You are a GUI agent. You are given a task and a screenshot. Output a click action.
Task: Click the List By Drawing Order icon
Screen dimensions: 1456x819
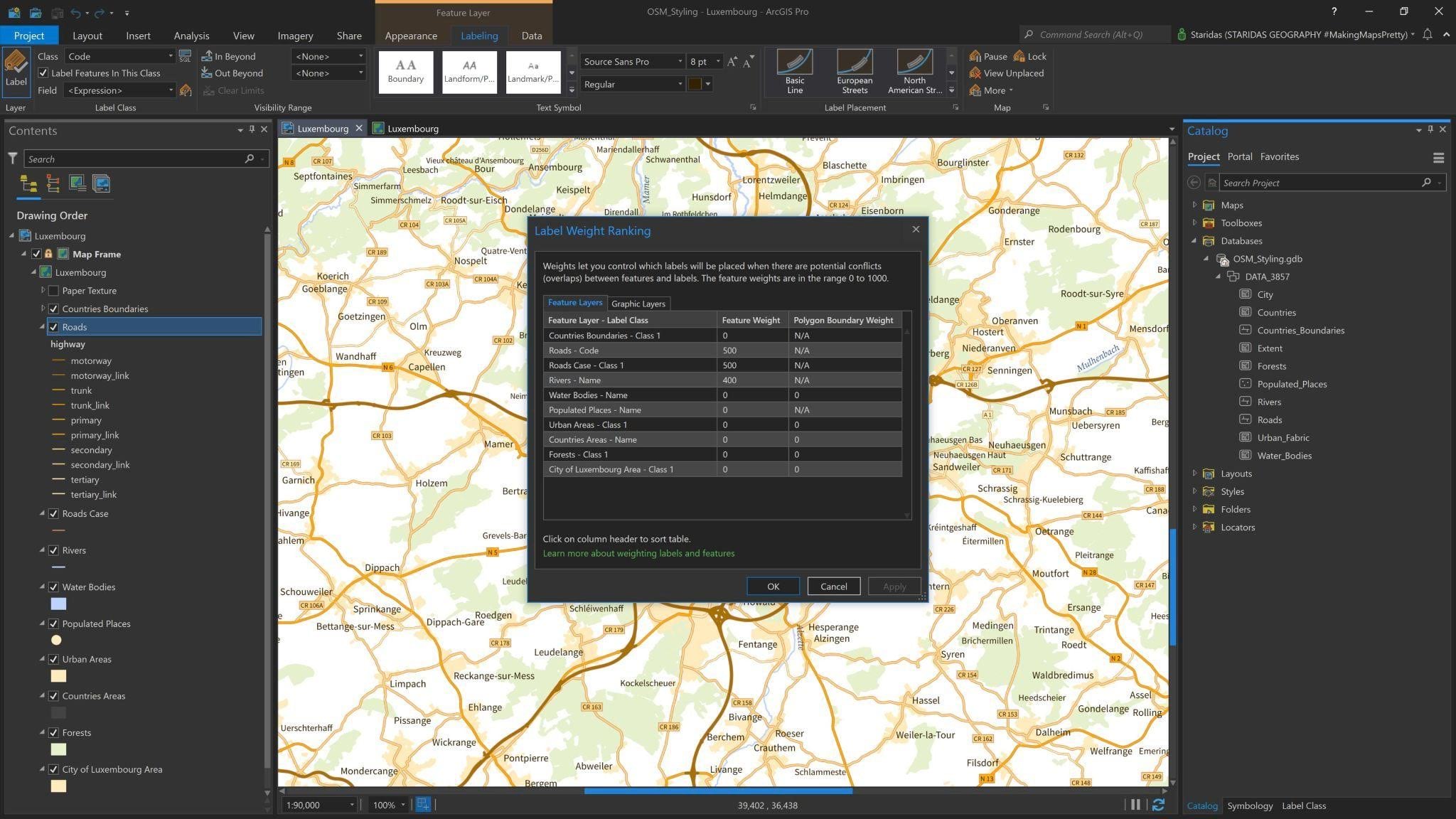pos(28,183)
